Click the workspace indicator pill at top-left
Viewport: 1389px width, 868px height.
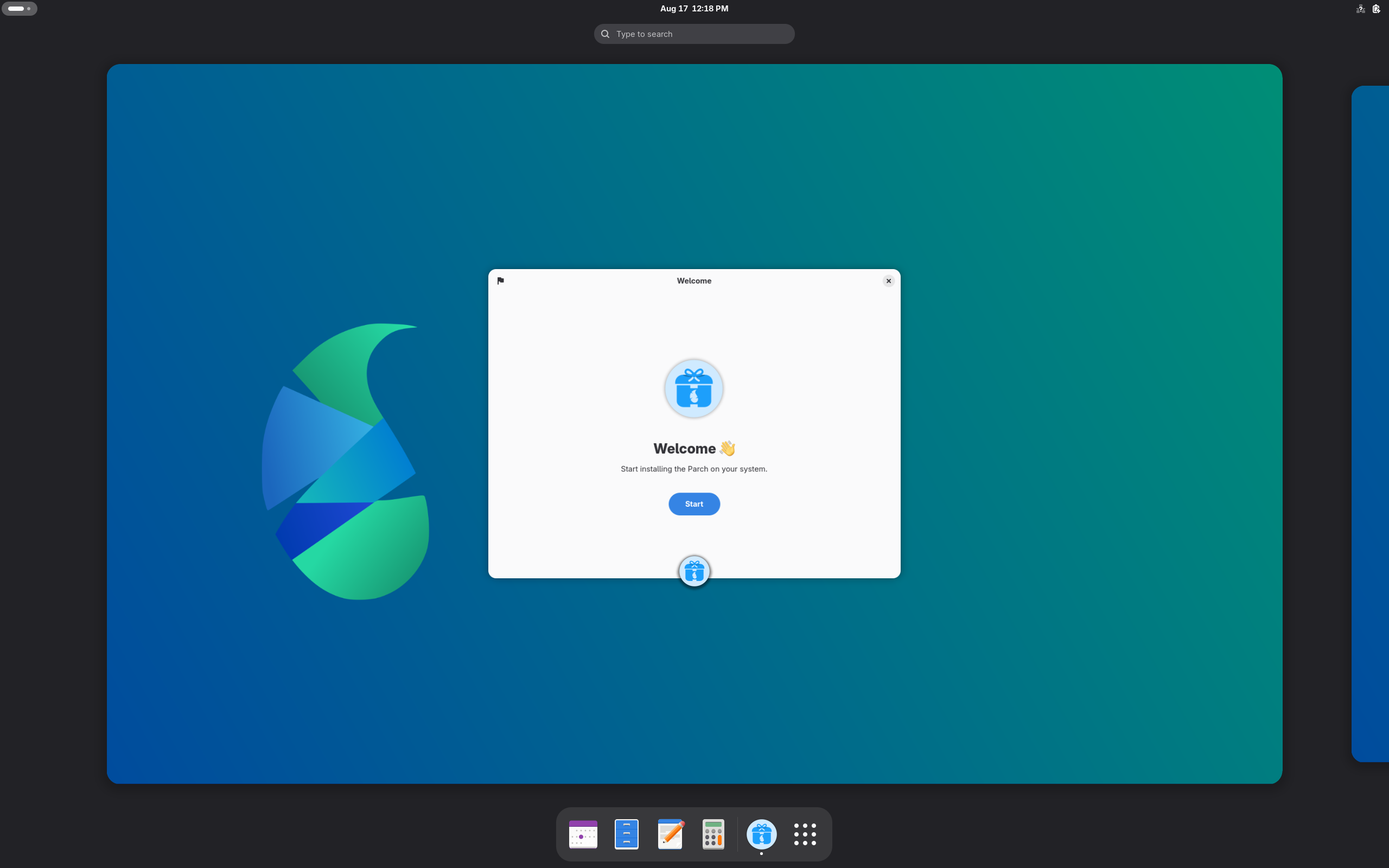pos(20,9)
